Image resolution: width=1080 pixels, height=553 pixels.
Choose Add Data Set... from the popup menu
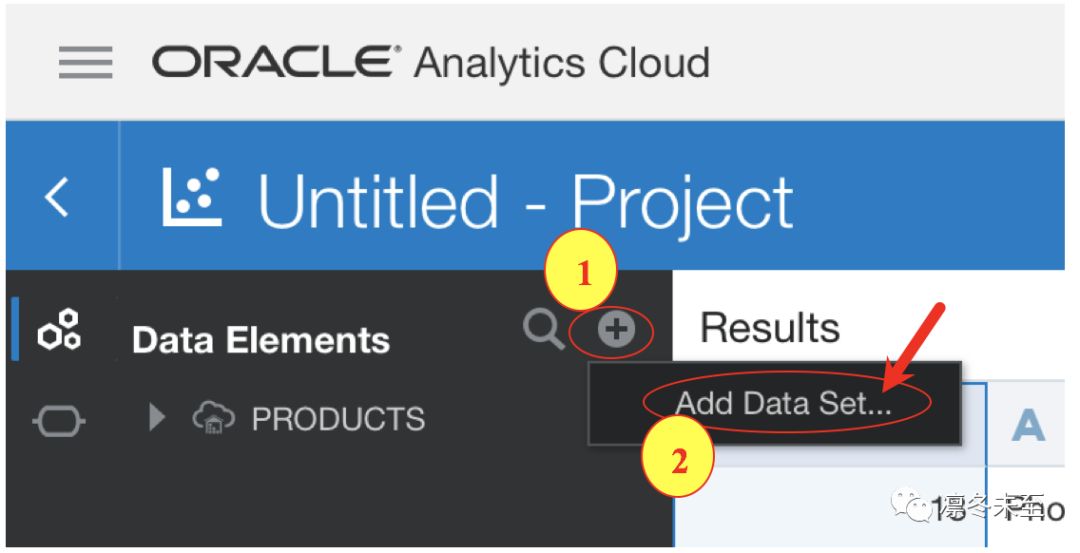[x=783, y=403]
